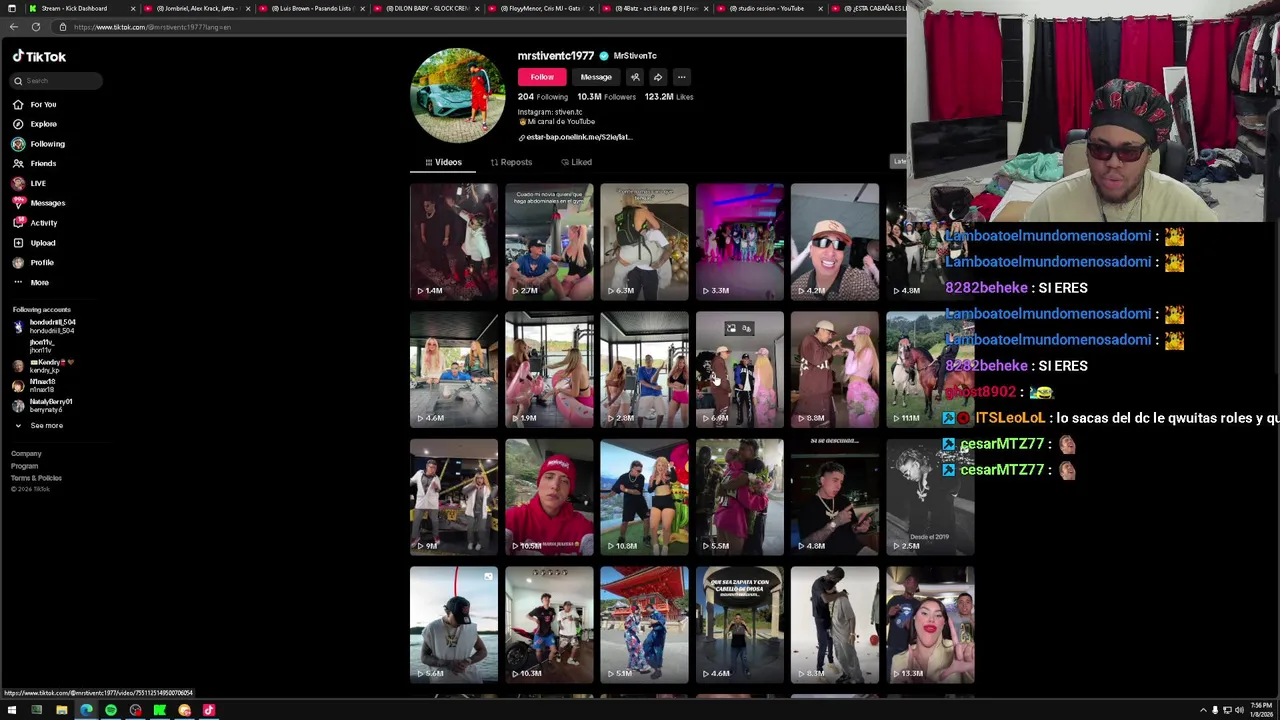Go to the Following feed

point(47,144)
